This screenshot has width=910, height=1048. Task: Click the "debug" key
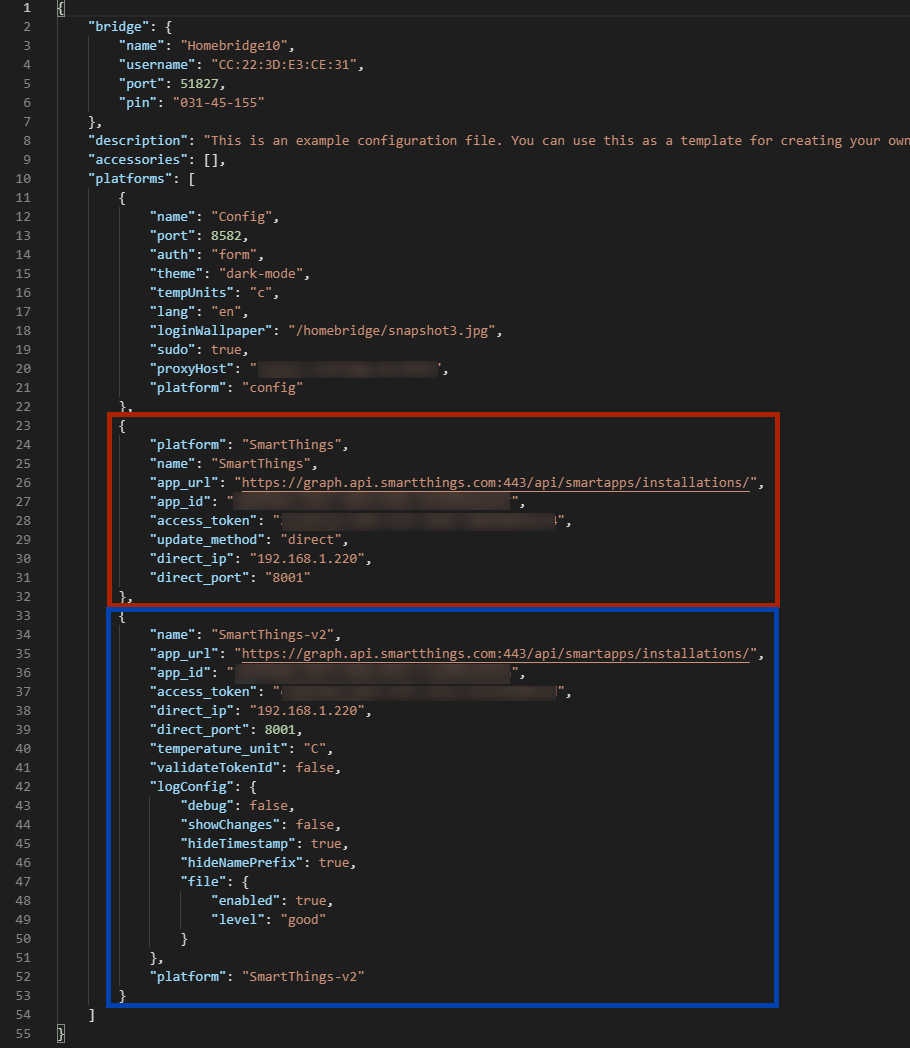click(207, 805)
